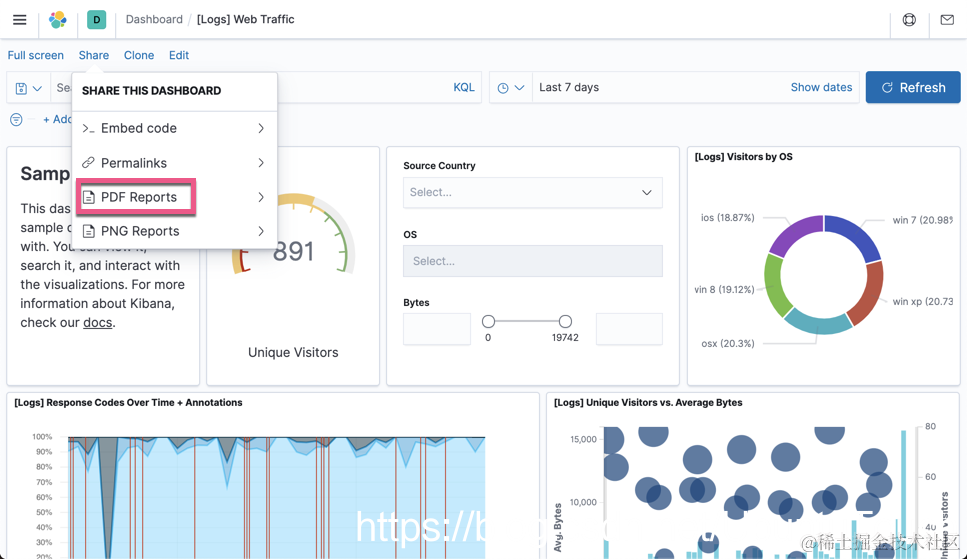The height and width of the screenshot is (559, 967).
Task: Click the win xp red donut segment
Action: 869,294
